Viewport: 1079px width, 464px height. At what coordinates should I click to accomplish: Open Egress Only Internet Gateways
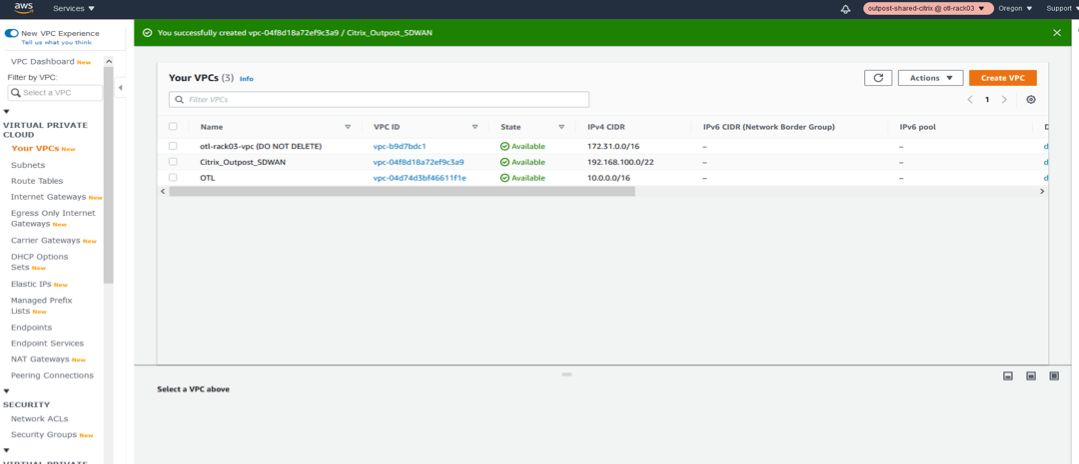(x=53, y=218)
